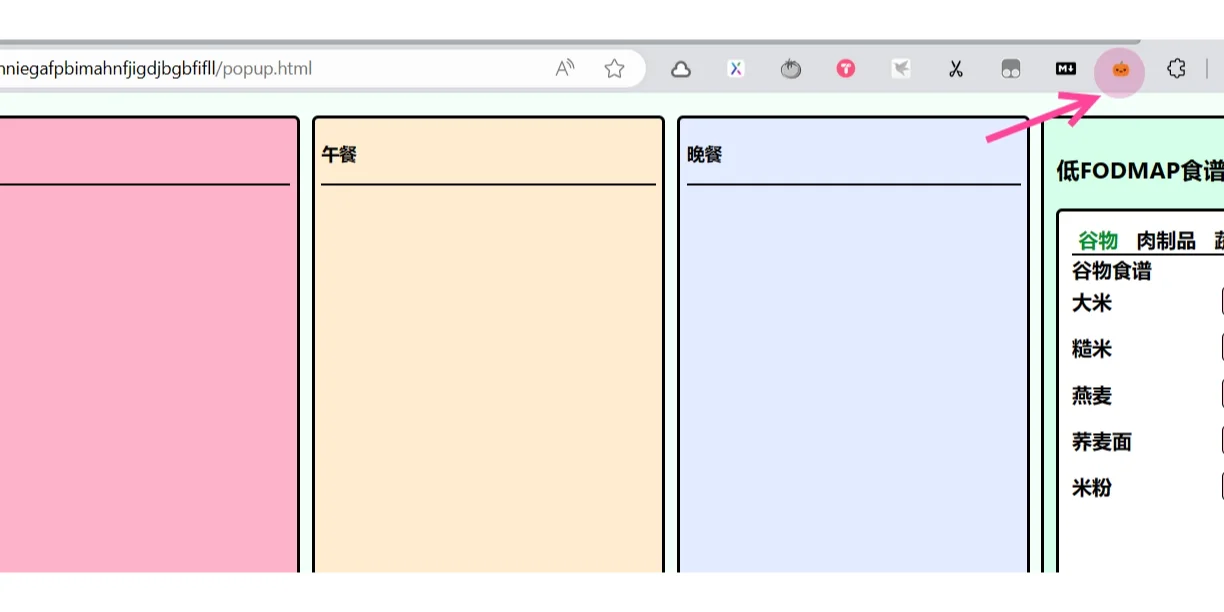Open the browser Extensions puzzle icon
This screenshot has height=612, width=1224.
coord(1176,69)
